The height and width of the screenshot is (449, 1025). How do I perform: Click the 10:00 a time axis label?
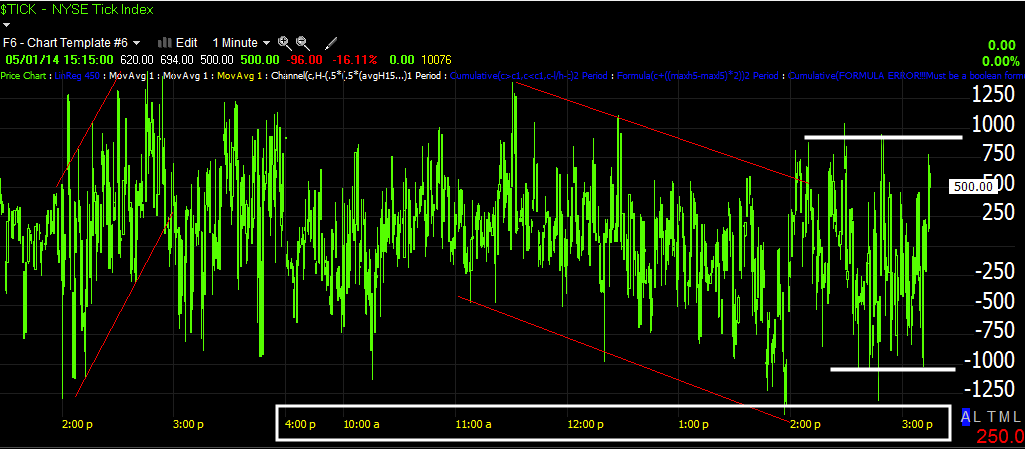pos(361,424)
